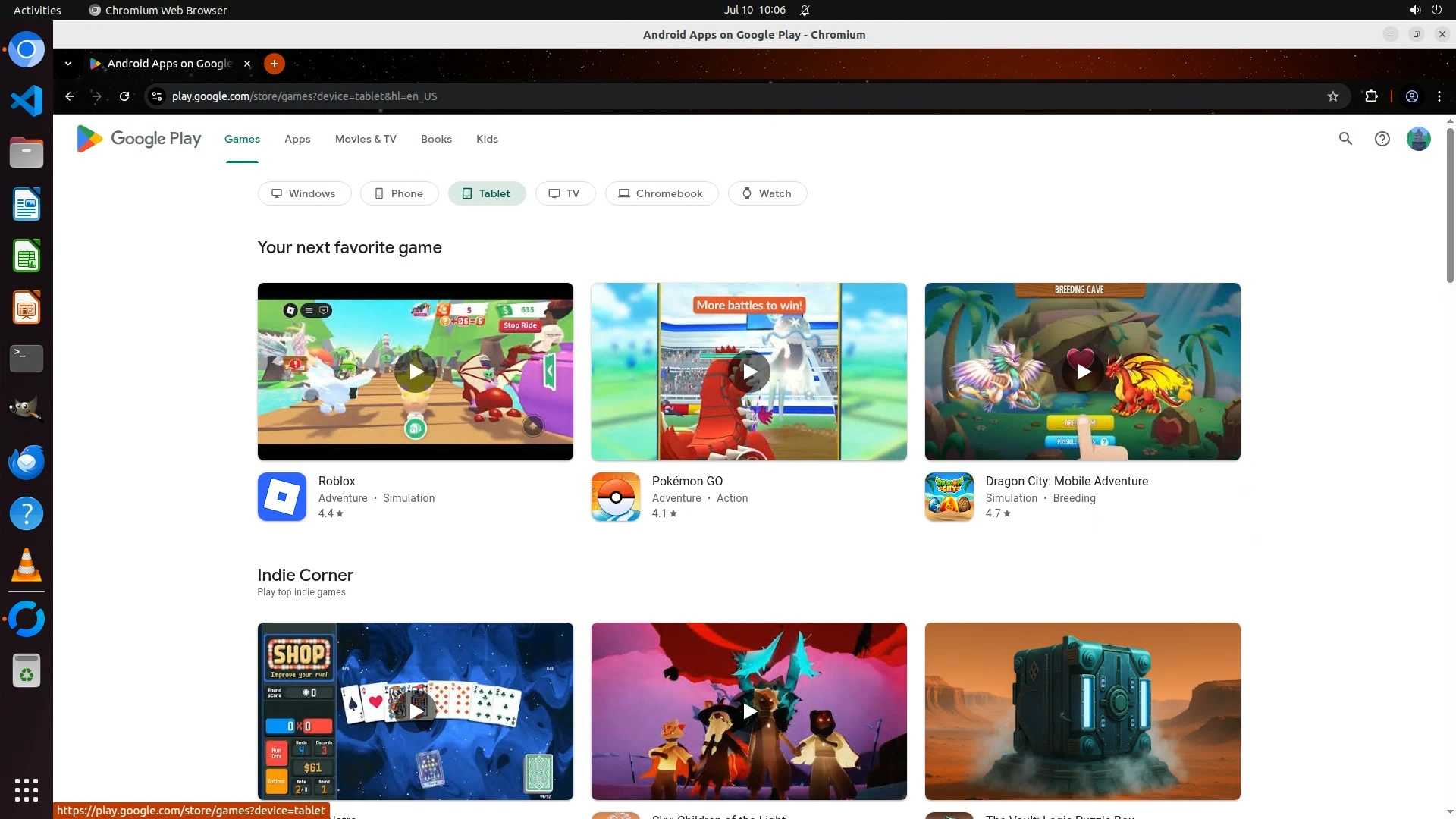
Task: Select the Phone device filter chip
Action: tap(399, 193)
